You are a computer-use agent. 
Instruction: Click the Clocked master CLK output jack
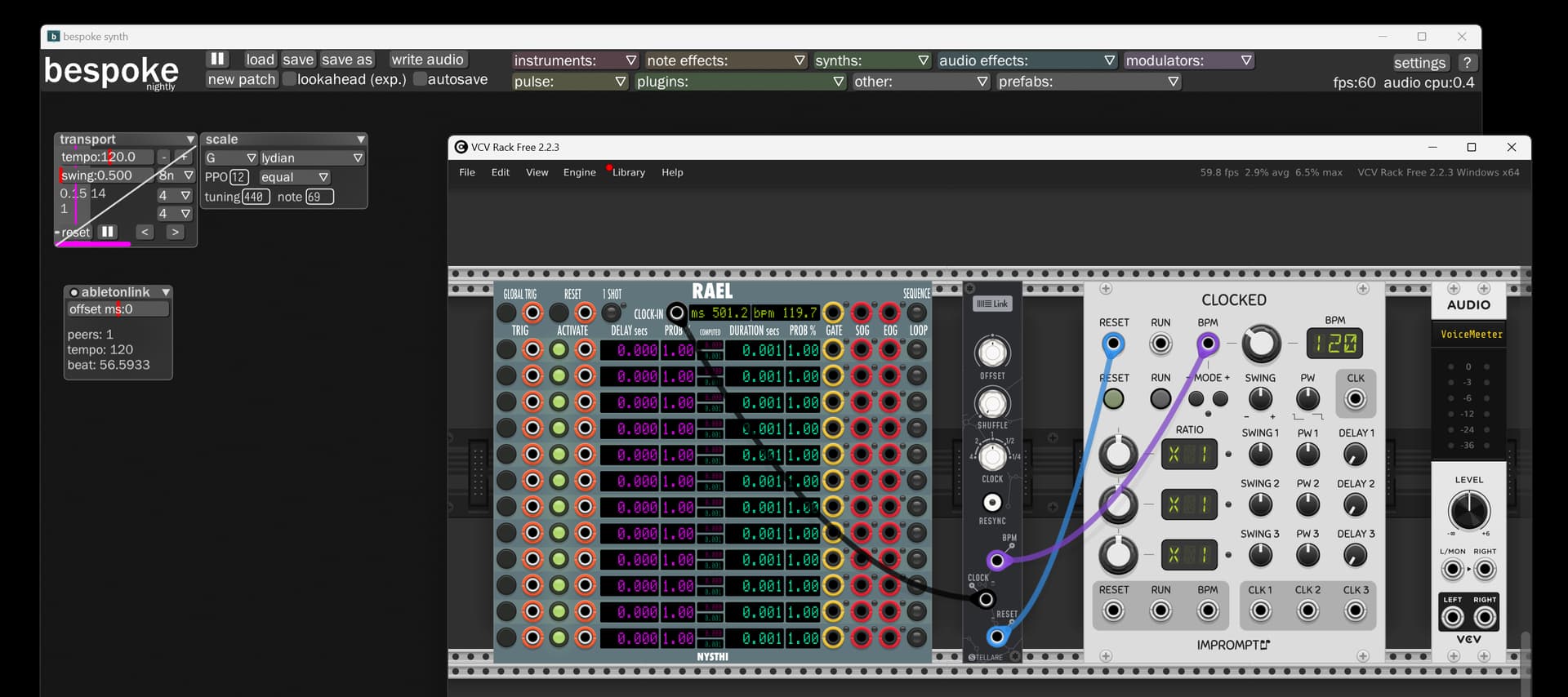[x=1356, y=399]
